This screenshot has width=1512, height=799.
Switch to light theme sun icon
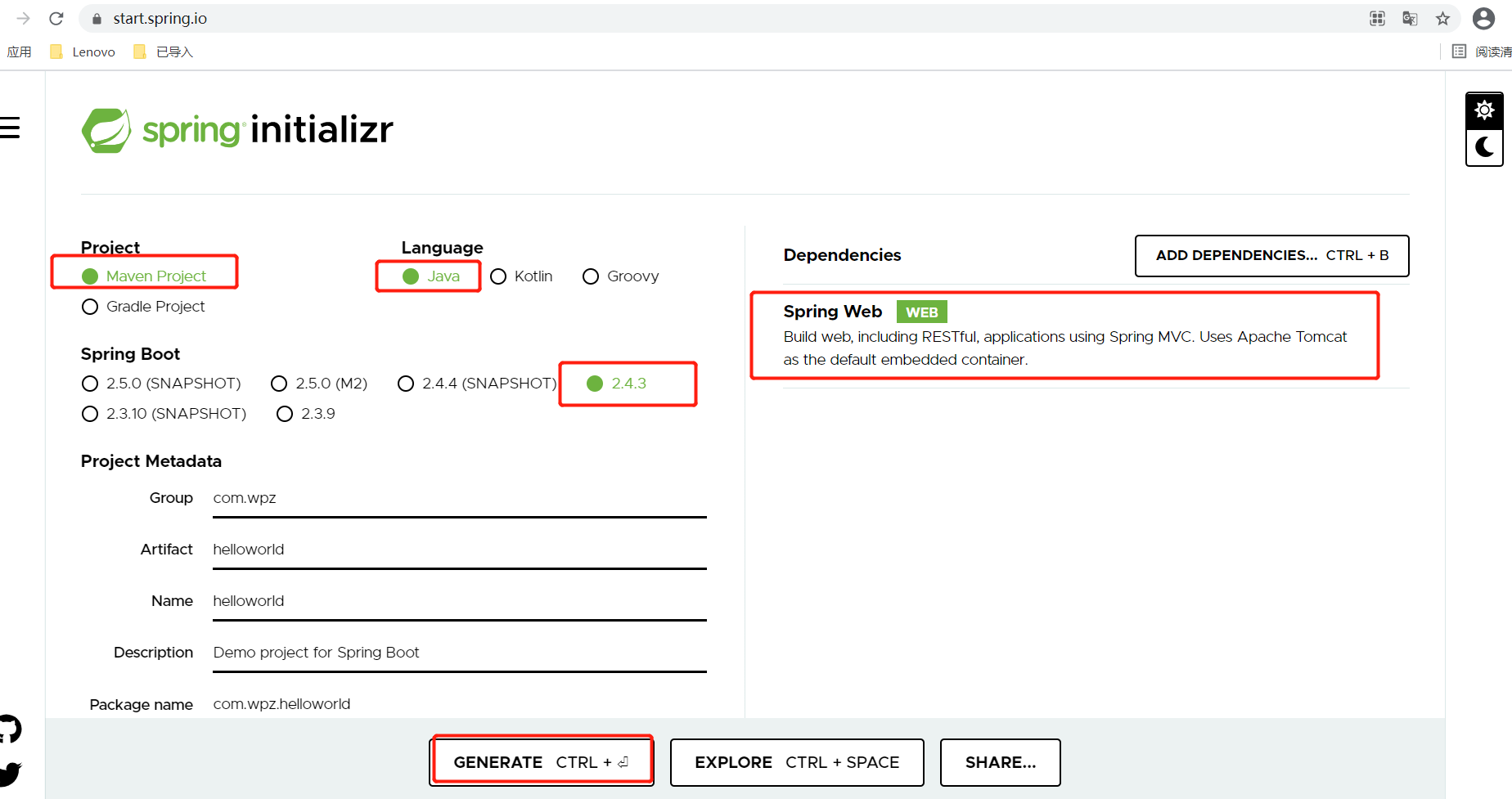1484,110
